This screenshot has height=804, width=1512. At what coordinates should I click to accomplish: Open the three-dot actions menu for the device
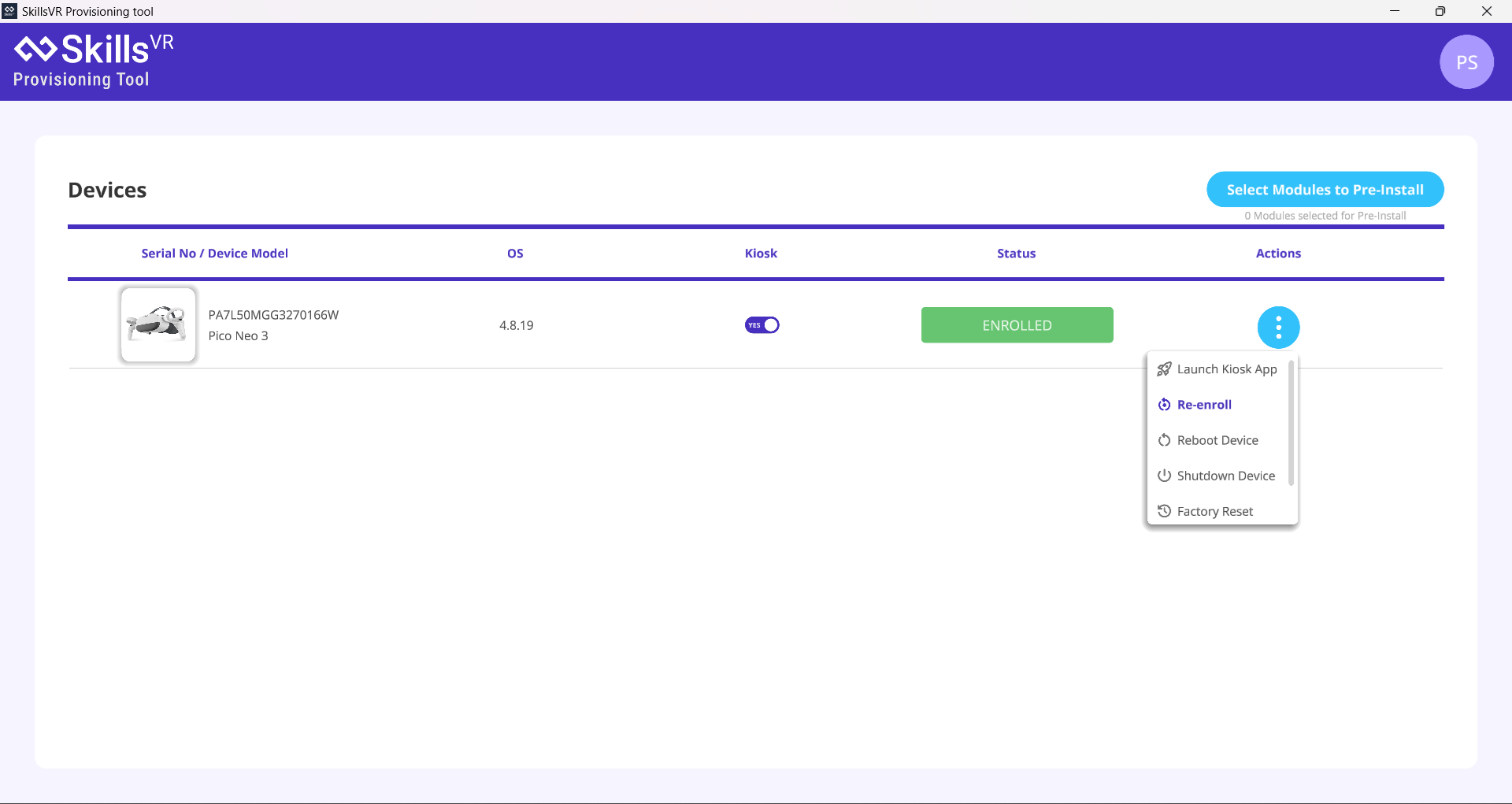point(1278,327)
